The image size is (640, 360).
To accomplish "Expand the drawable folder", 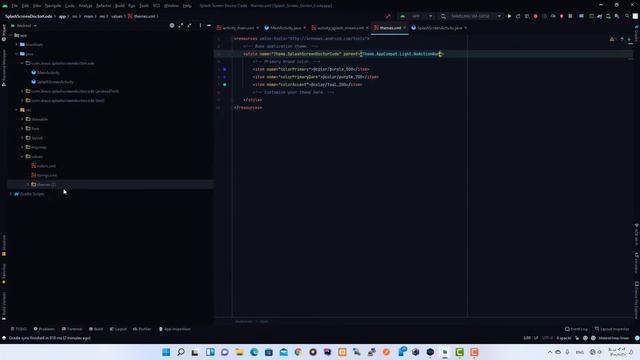I will click(x=22, y=119).
